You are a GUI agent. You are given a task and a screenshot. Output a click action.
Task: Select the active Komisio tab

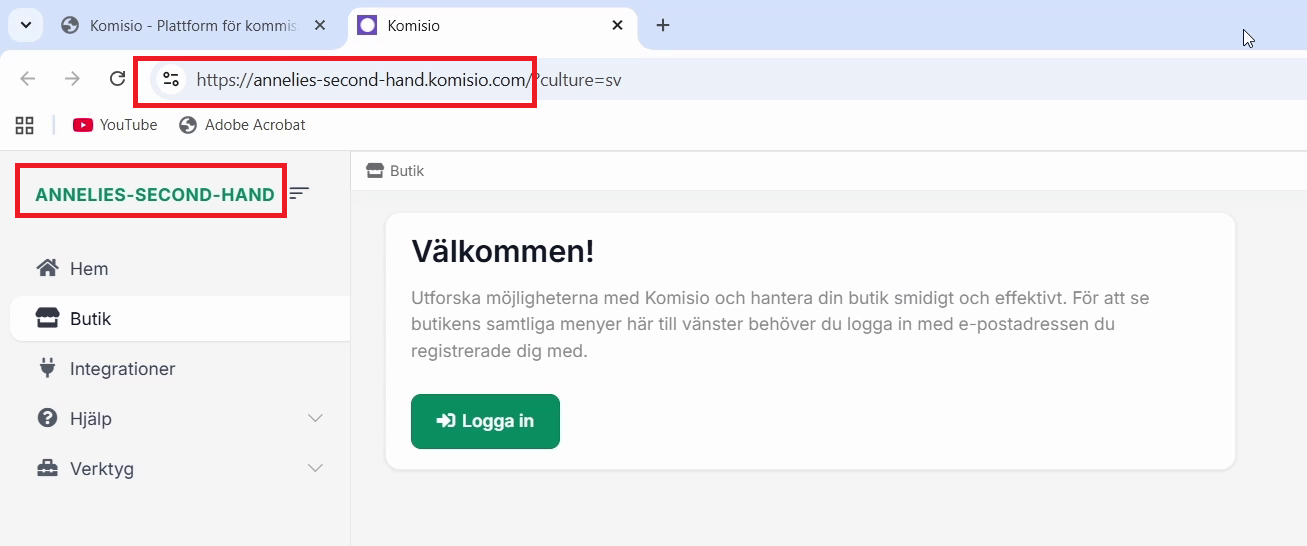(491, 26)
